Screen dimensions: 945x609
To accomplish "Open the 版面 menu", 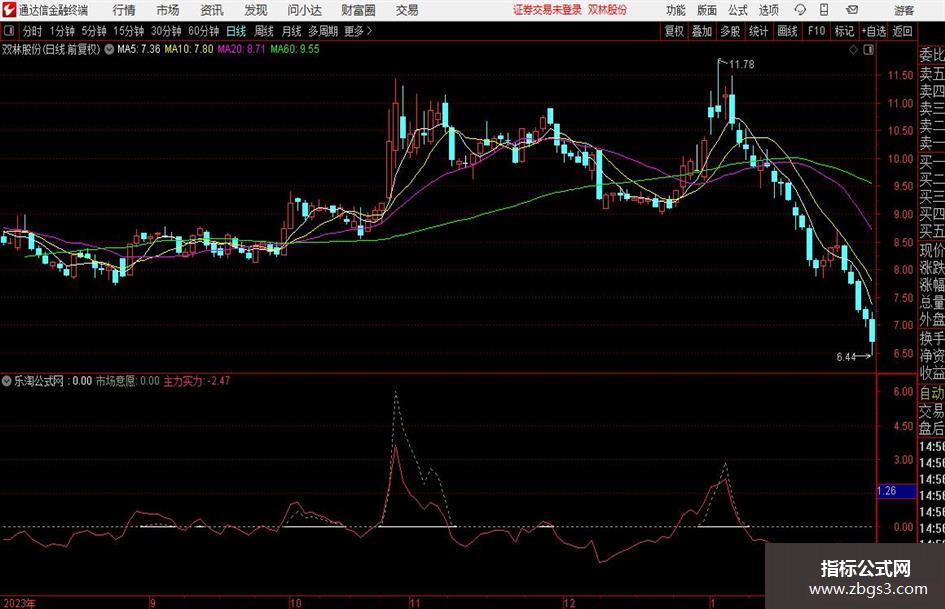I will [x=707, y=10].
